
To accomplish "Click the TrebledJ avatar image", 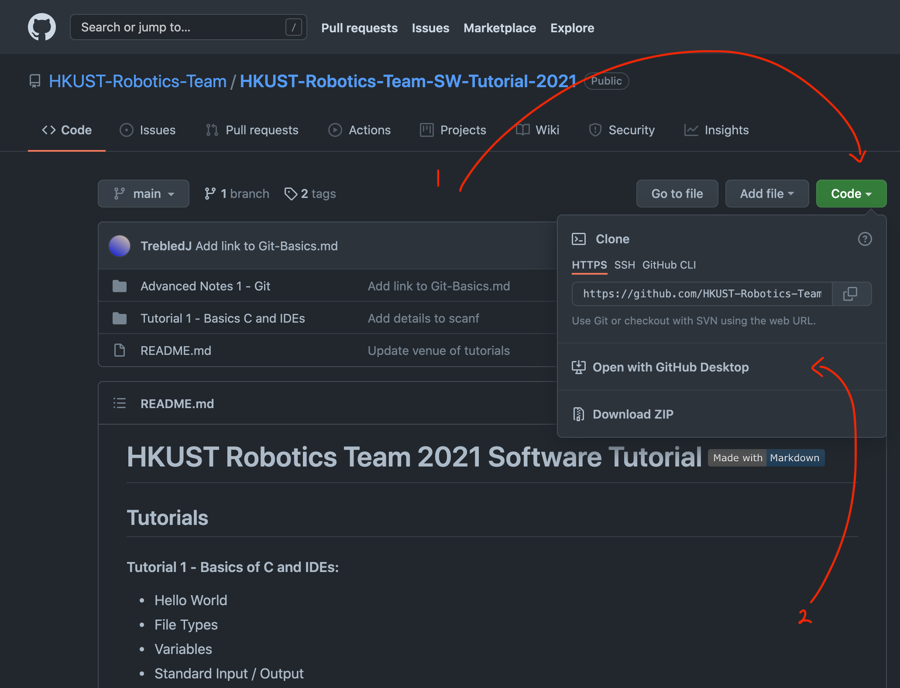I will [120, 246].
